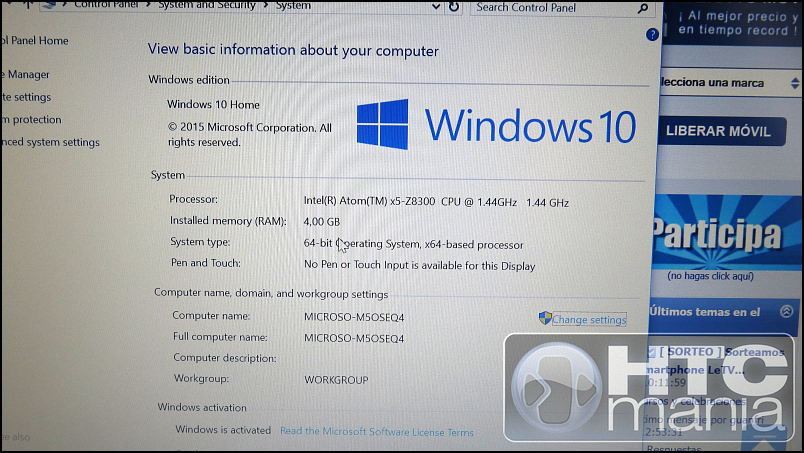Click the Change settings link
Viewport: 804px width, 453px height.
click(589, 320)
